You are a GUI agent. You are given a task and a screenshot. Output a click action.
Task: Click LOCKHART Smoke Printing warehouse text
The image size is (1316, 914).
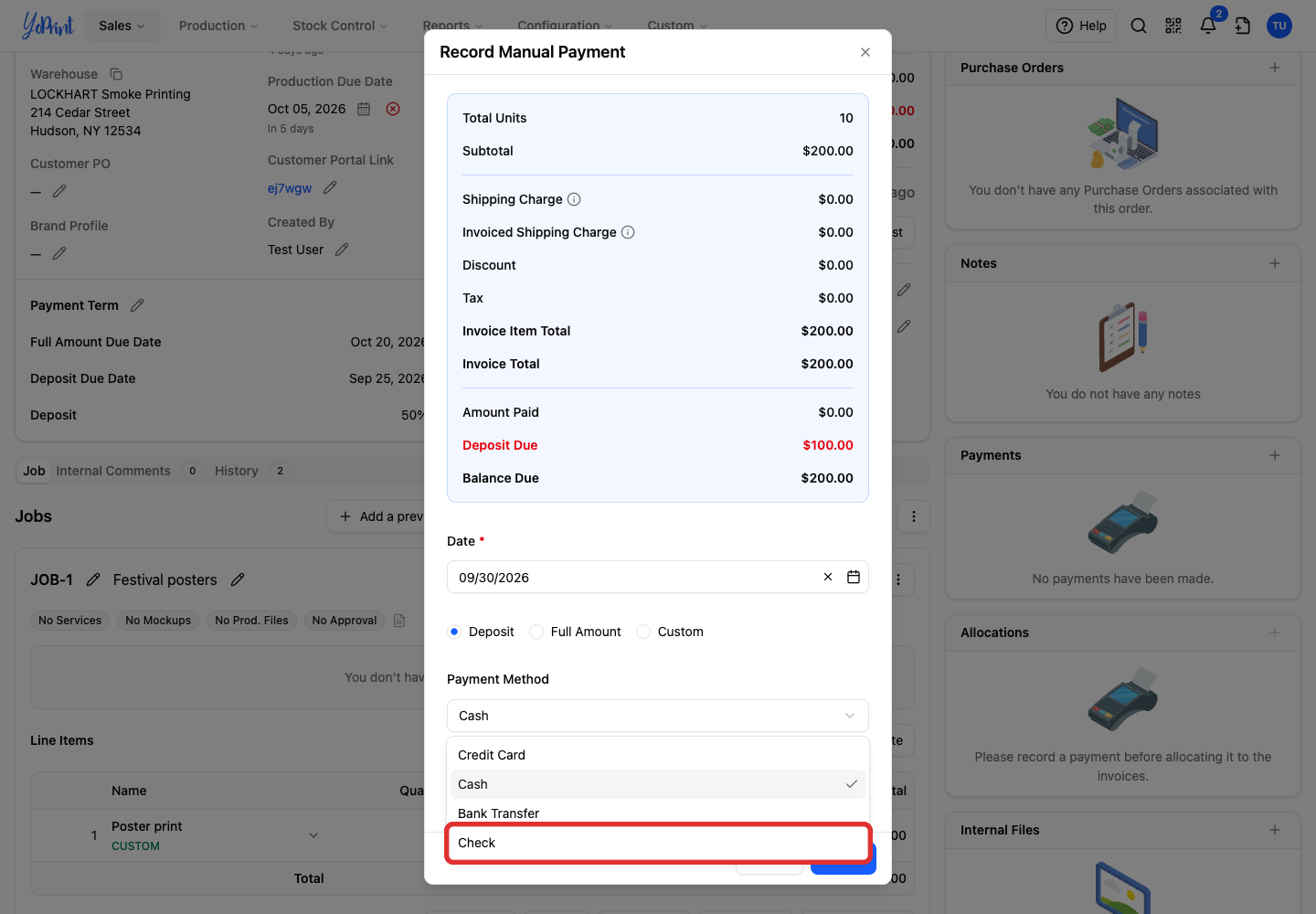pyautogui.click(x=111, y=94)
